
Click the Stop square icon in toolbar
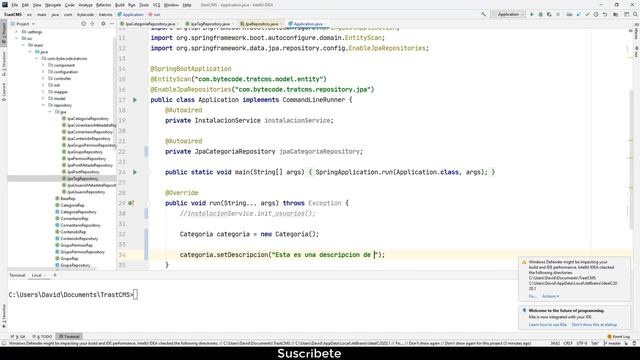pos(558,14)
